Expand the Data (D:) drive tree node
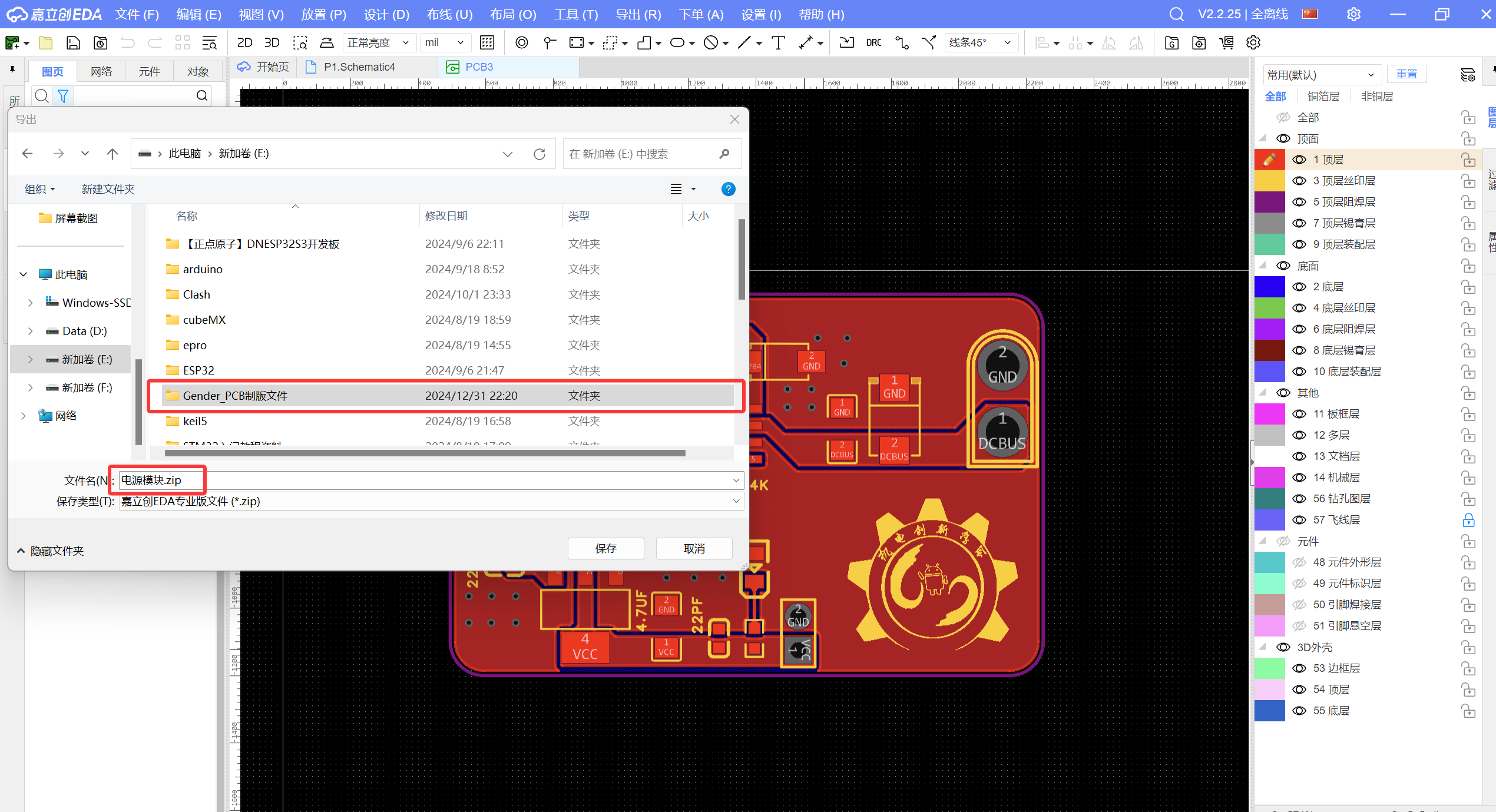 31,331
